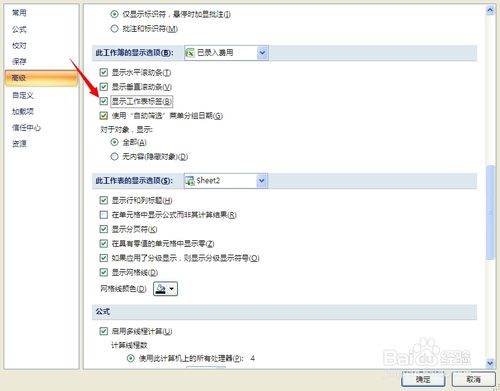Viewport: 500px width, 391px height.
Task: Click the 公式 section header
Action: [103, 312]
